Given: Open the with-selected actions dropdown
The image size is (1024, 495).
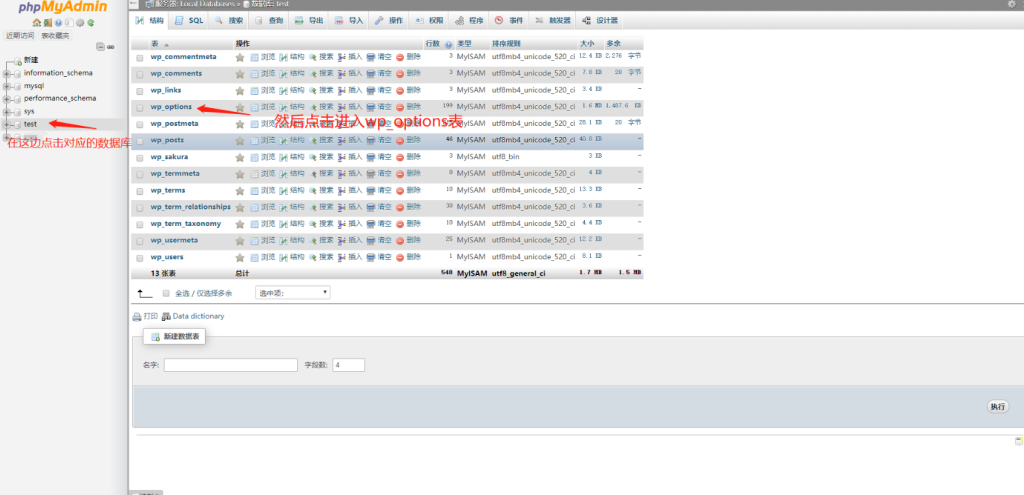Looking at the screenshot, I should [293, 293].
